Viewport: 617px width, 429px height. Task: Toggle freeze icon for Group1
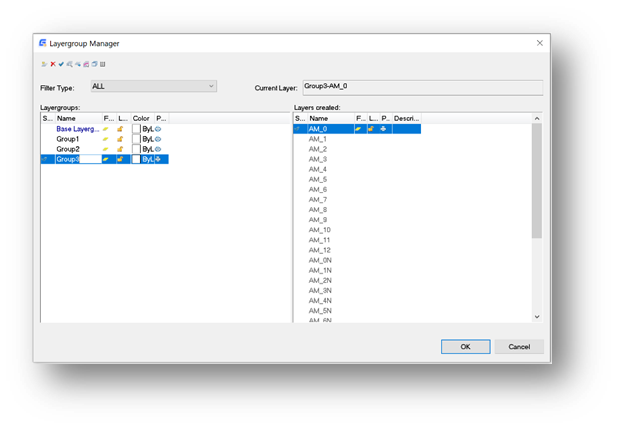point(105,139)
